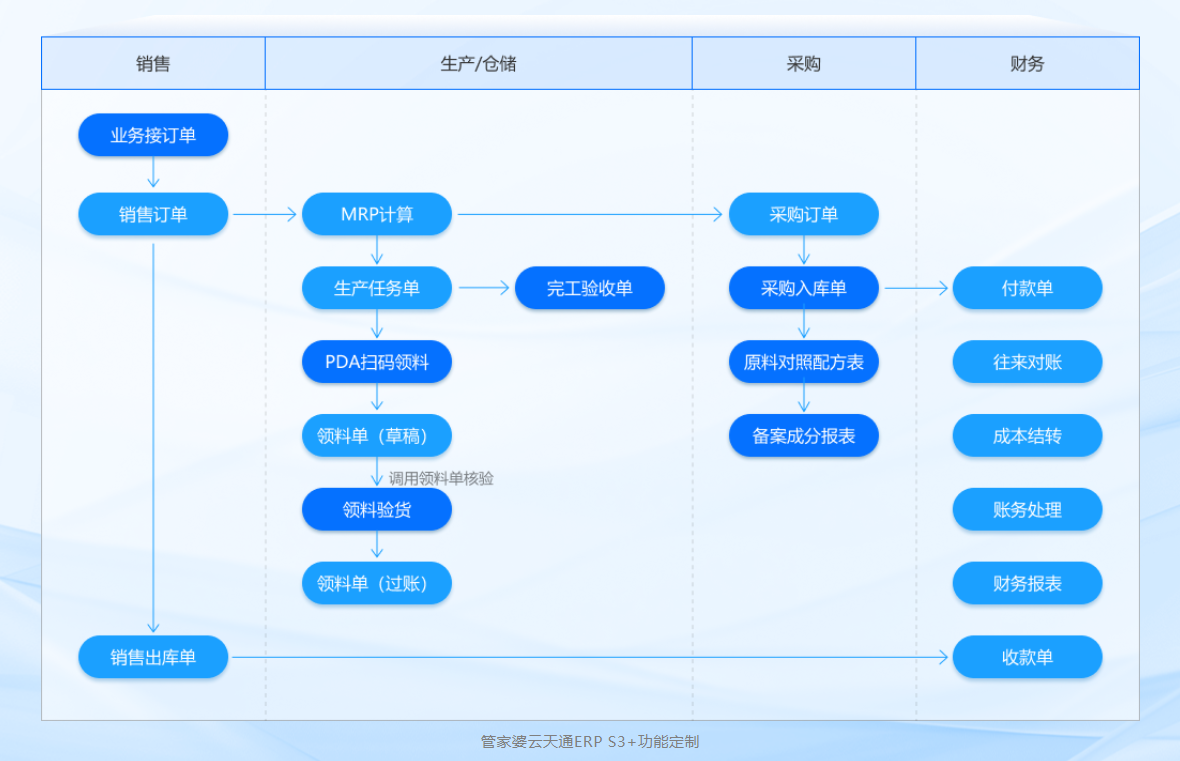Click the 备案成分报表 button
The width and height of the screenshot is (1180, 761).
[803, 436]
